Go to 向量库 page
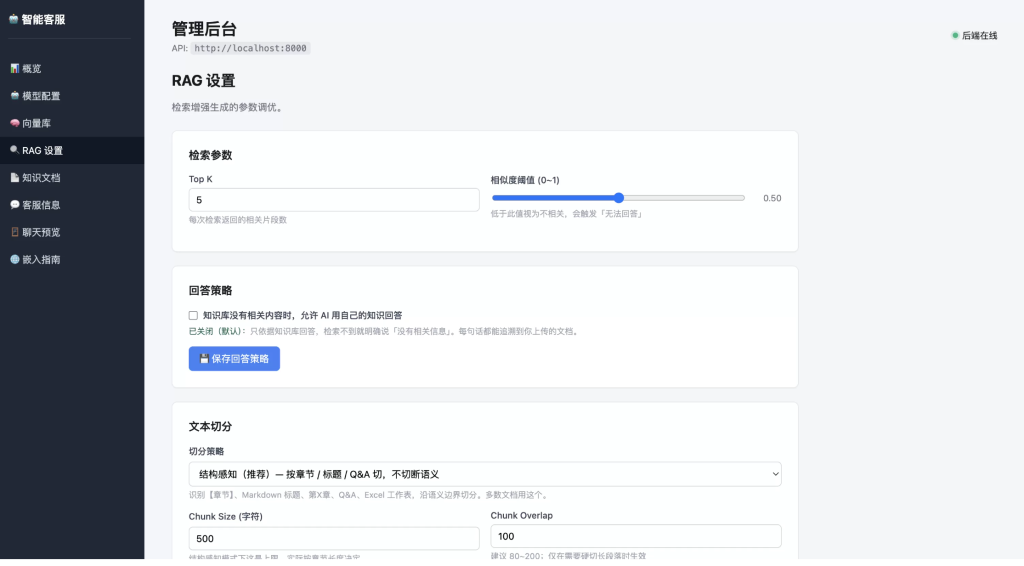Image resolution: width=1024 pixels, height=566 pixels. [x=72, y=123]
